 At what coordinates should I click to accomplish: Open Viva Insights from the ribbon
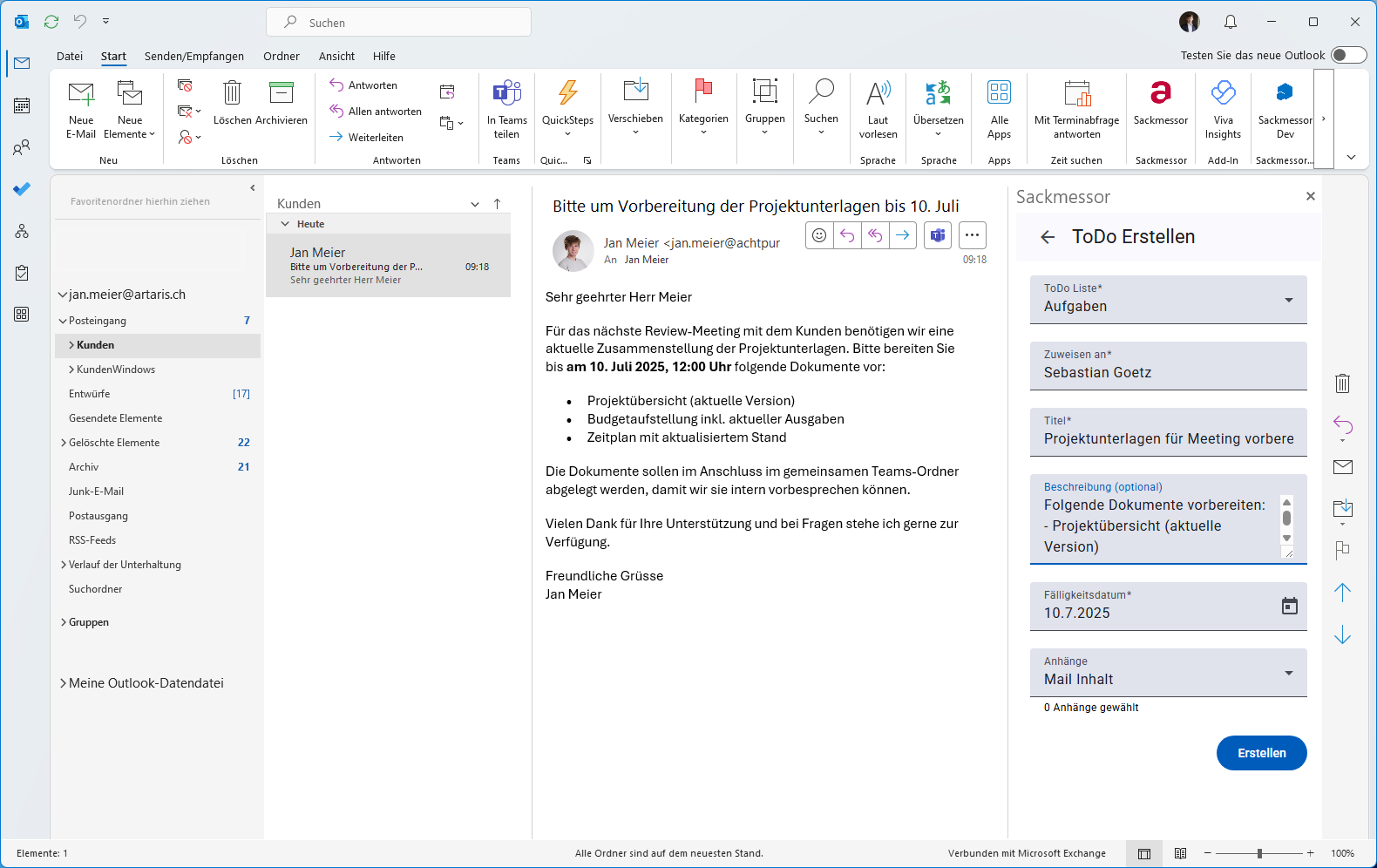coord(1223,94)
